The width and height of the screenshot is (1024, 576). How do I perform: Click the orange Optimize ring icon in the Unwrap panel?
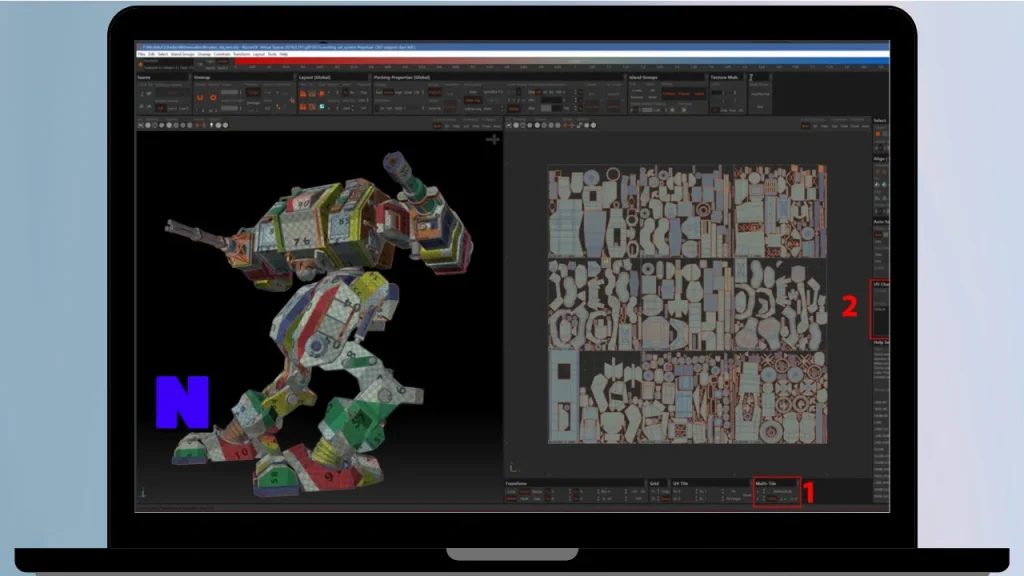(213, 97)
